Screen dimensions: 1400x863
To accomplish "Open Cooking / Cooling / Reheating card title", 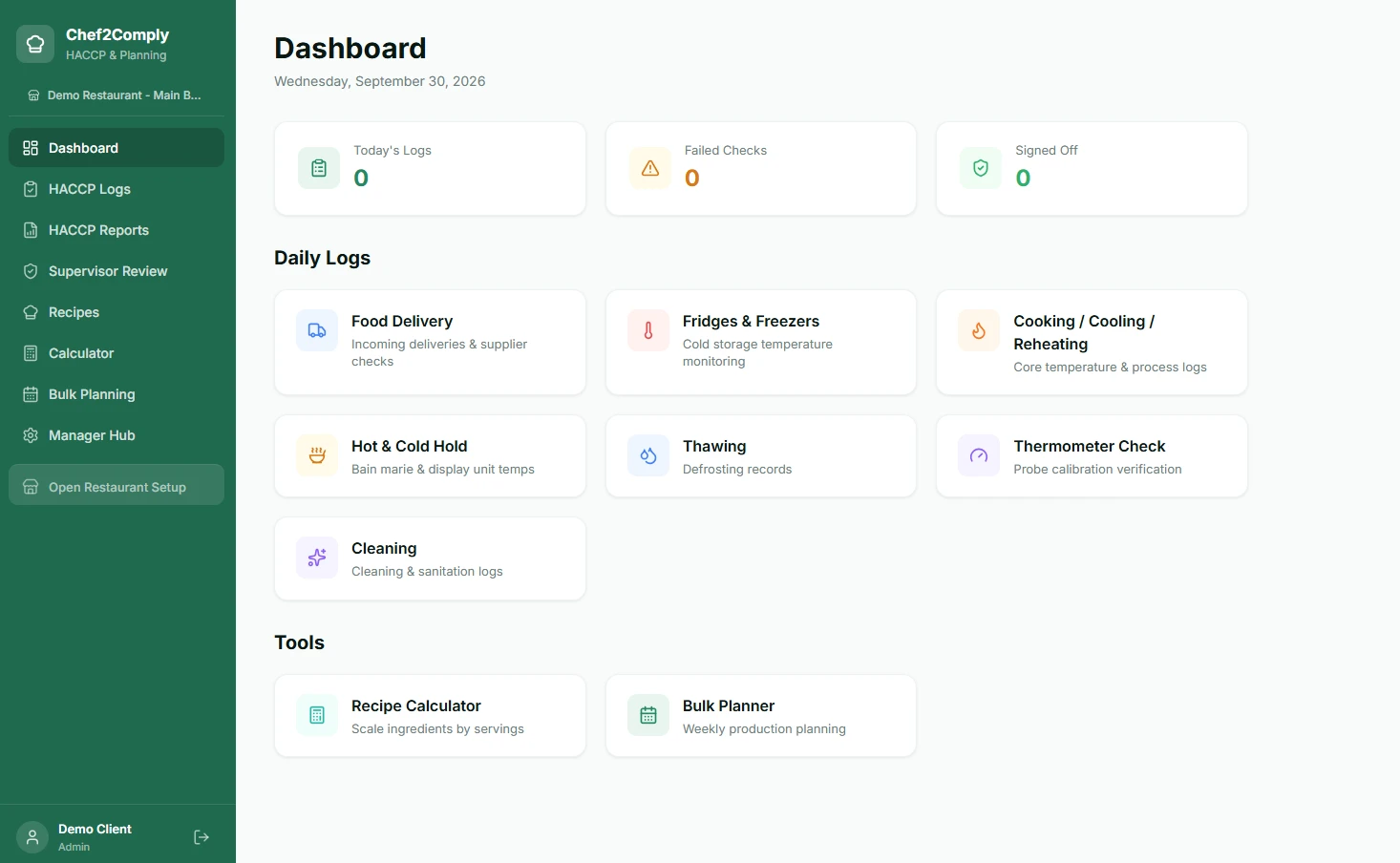I will pos(1084,332).
